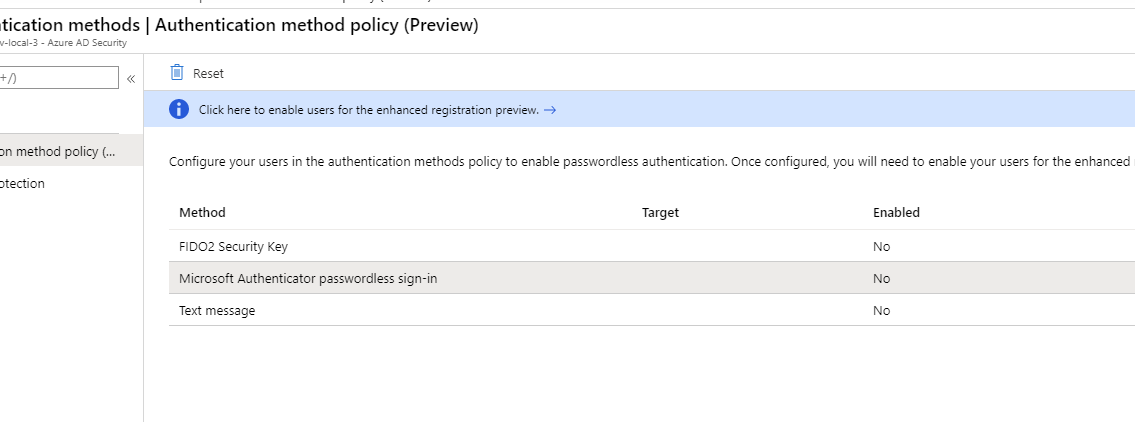Click the sidebar search input field
Viewport: 1135px width, 422px height.
pyautogui.click(x=58, y=77)
